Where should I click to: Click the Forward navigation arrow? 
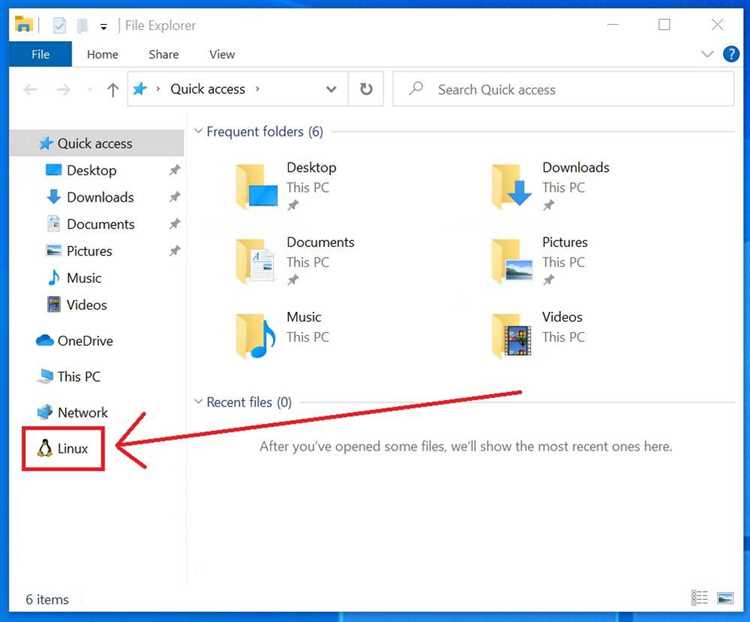click(x=63, y=89)
